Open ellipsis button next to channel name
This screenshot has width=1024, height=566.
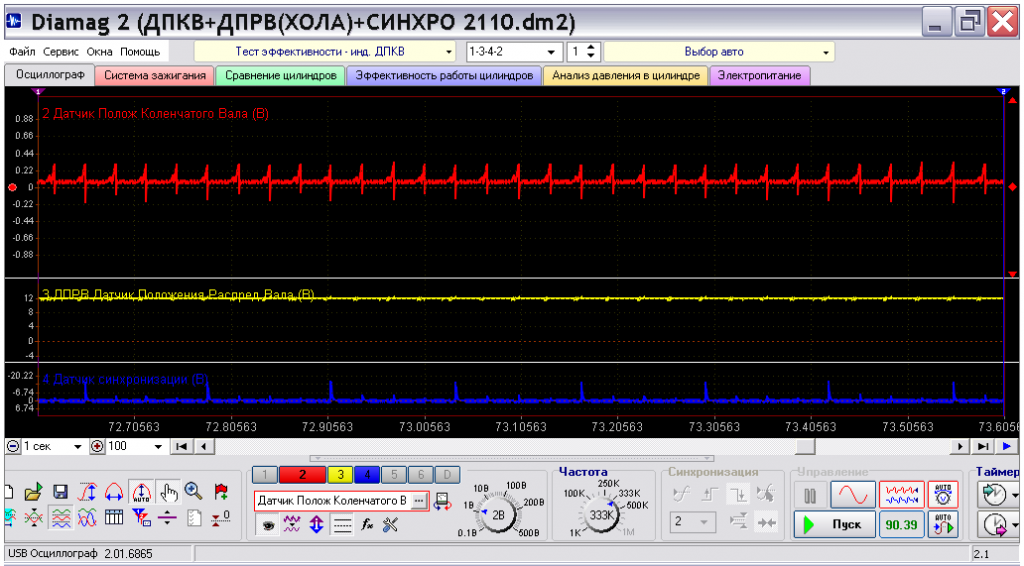(x=419, y=501)
